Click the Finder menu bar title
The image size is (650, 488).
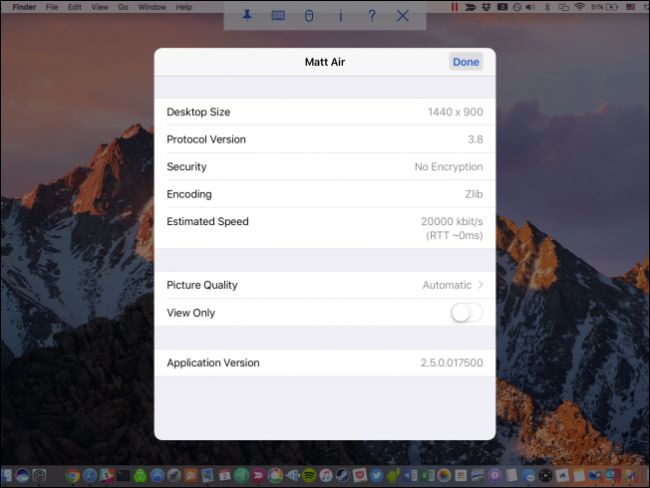click(24, 6)
